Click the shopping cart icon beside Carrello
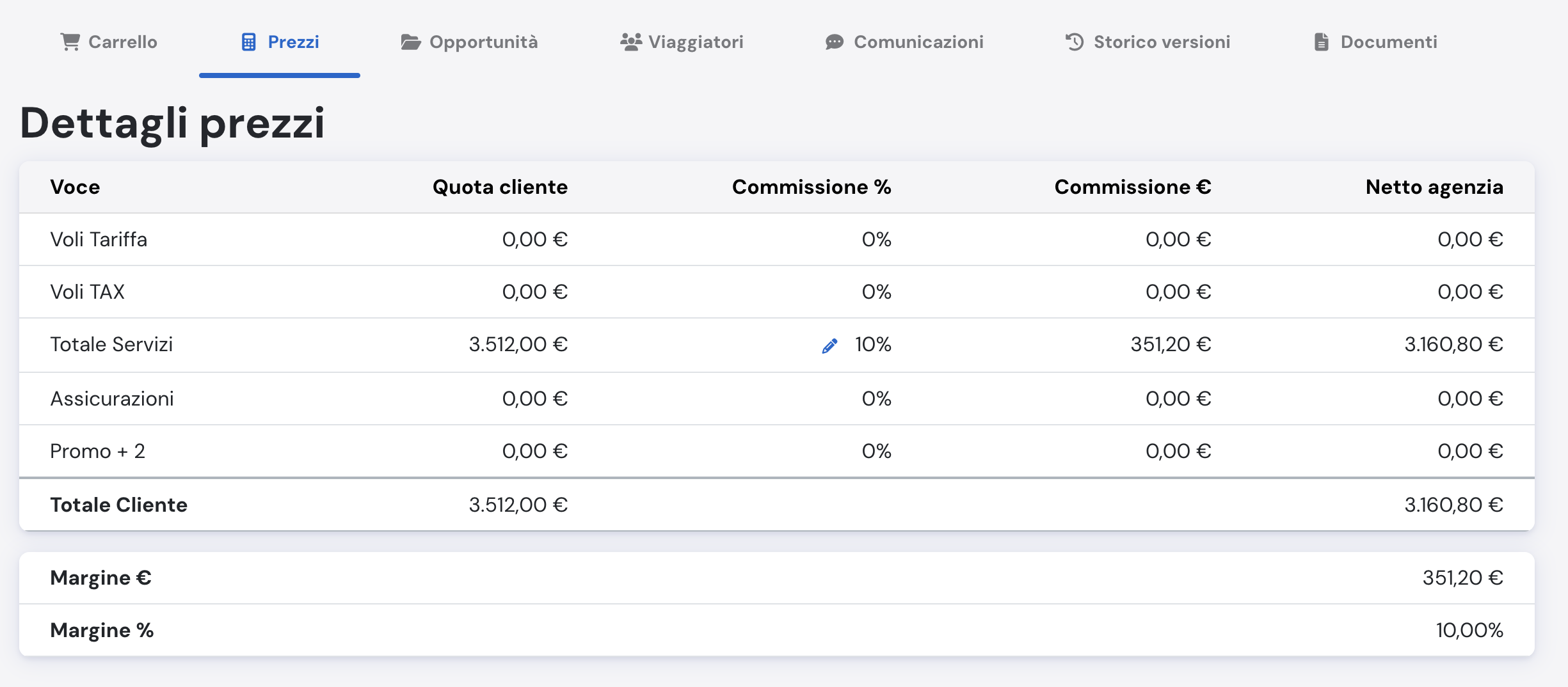The height and width of the screenshot is (687, 1568). coord(70,42)
